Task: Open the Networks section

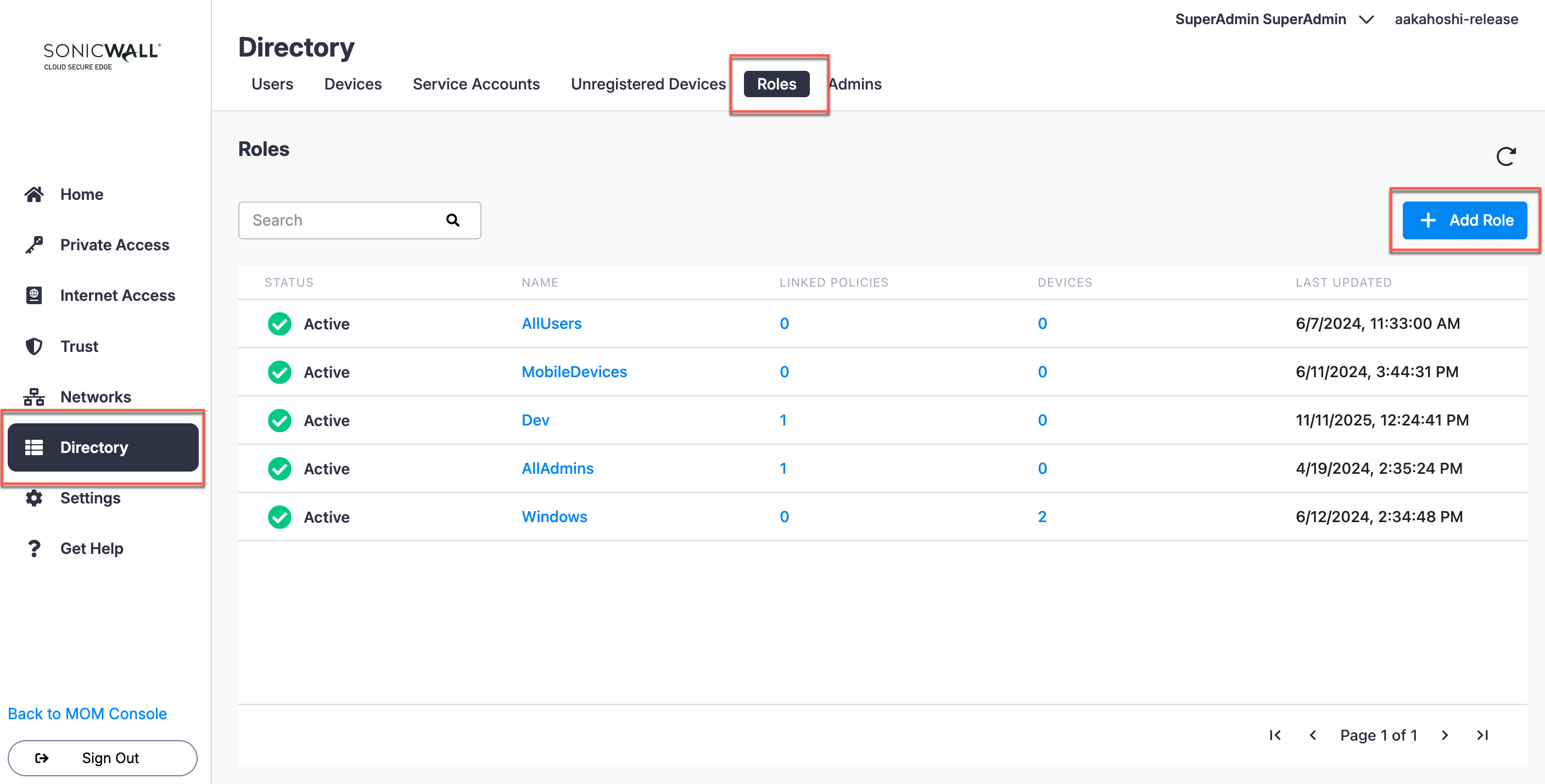Action: tap(95, 396)
